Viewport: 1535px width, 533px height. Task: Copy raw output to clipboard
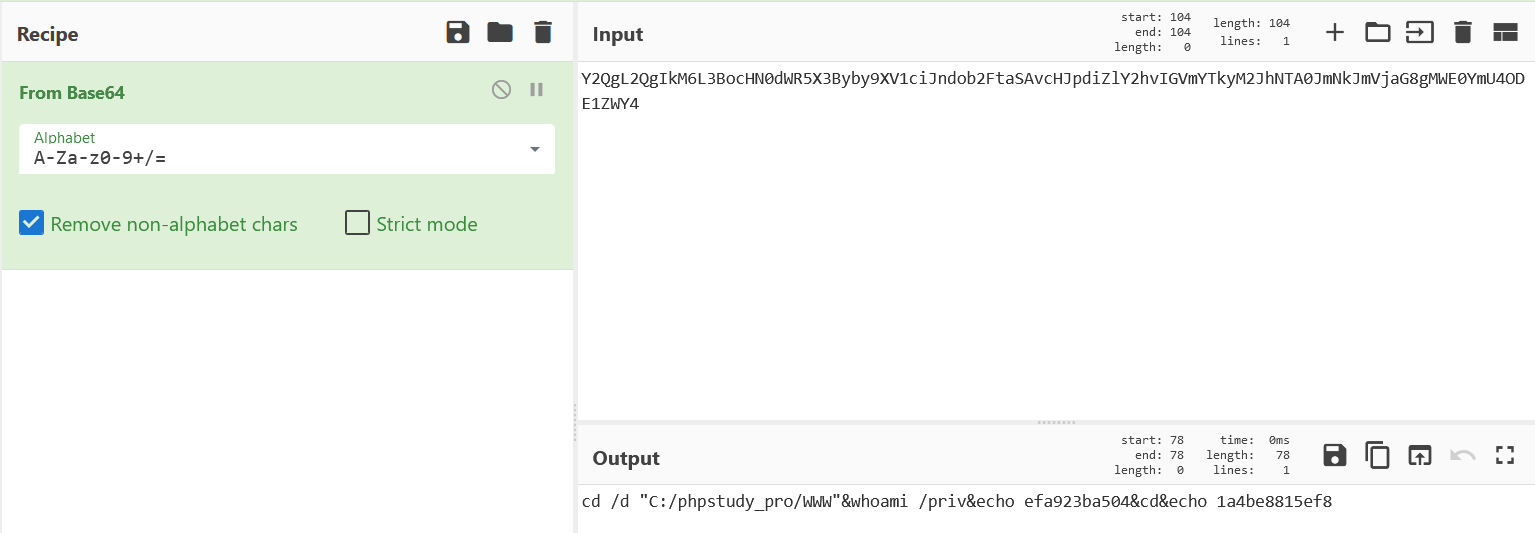1378,456
